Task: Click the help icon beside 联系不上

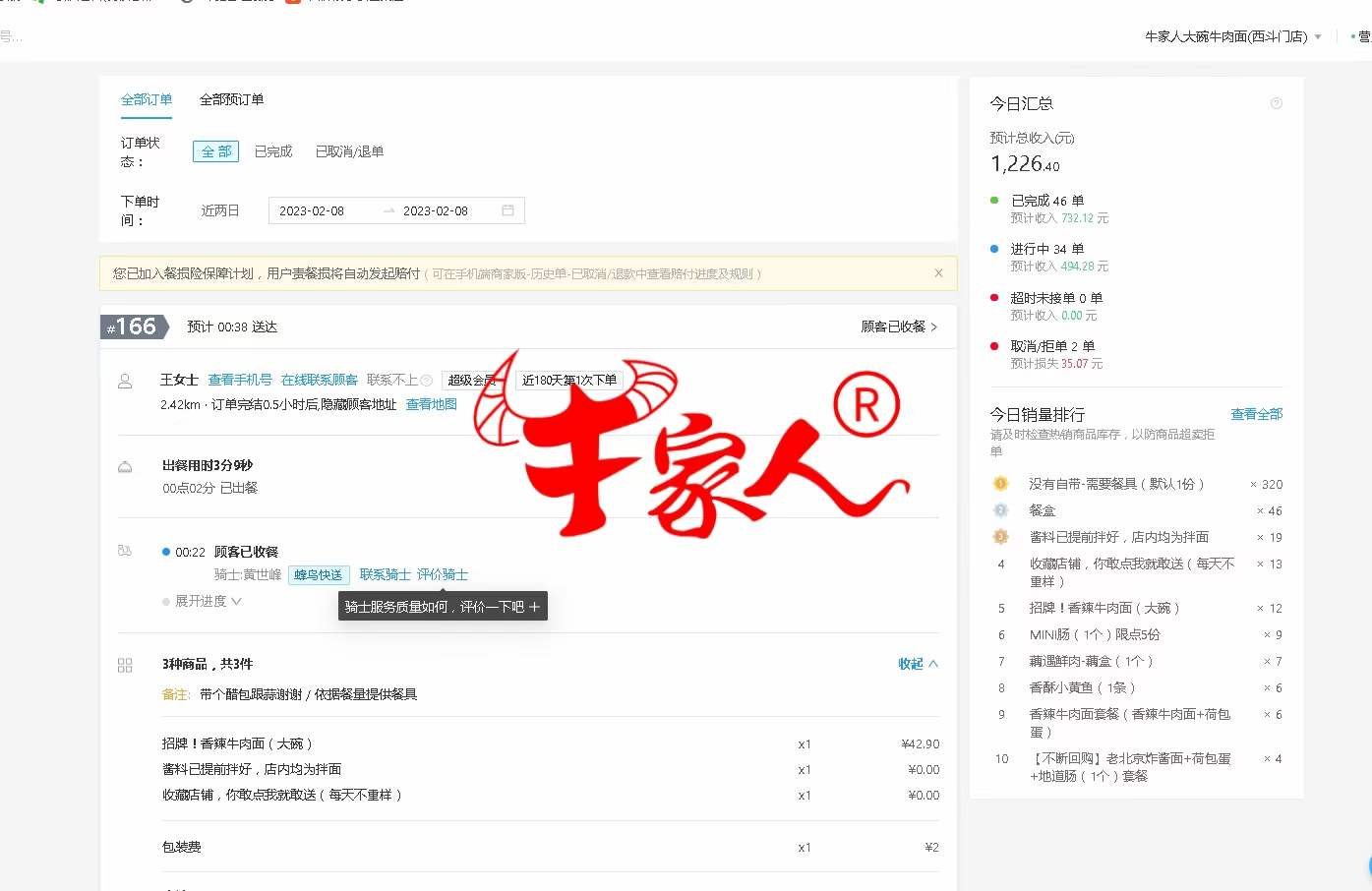Action: click(427, 380)
